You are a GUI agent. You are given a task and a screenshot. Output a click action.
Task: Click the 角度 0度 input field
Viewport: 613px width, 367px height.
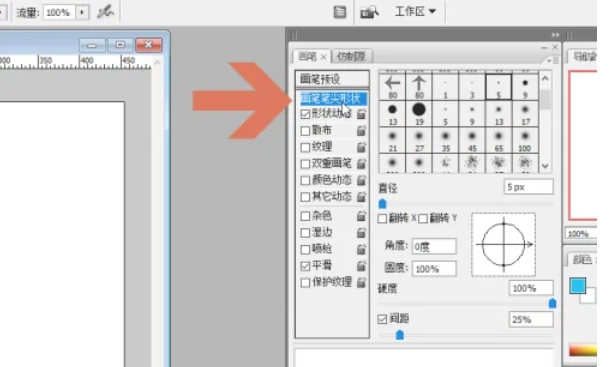434,247
